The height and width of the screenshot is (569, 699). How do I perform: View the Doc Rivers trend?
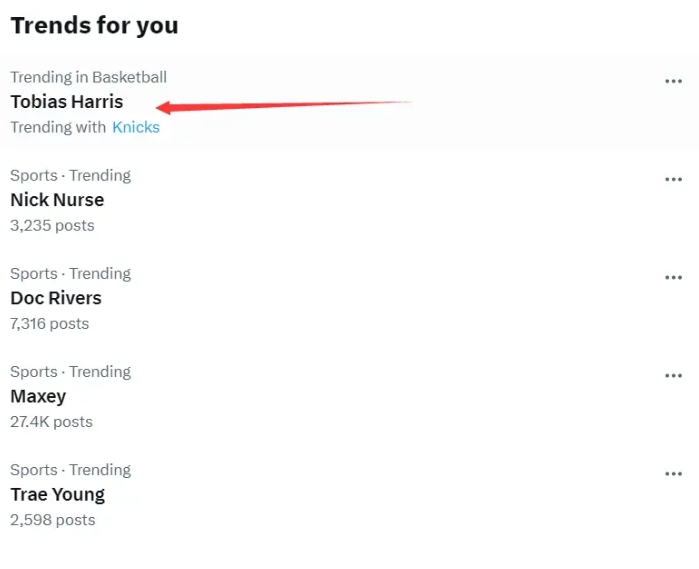point(56,298)
